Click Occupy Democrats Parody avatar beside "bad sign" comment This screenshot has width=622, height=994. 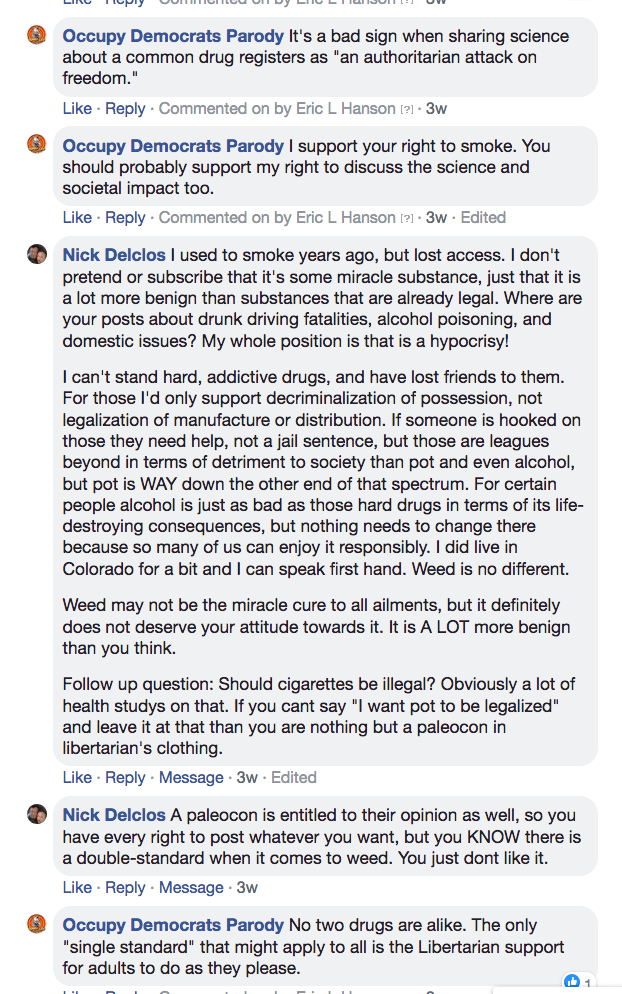pyautogui.click(x=37, y=36)
